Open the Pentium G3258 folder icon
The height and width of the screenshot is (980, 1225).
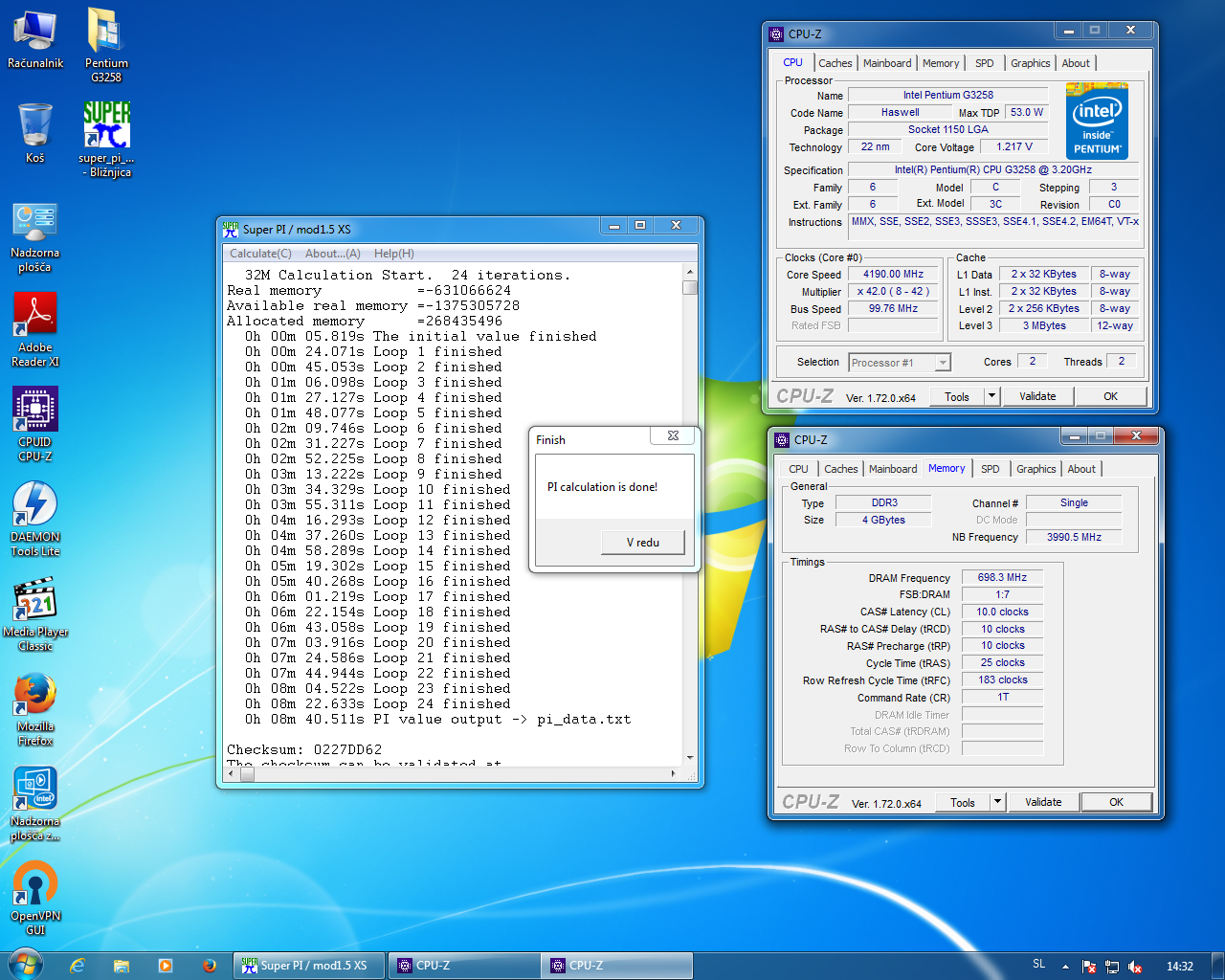pyautogui.click(x=106, y=44)
